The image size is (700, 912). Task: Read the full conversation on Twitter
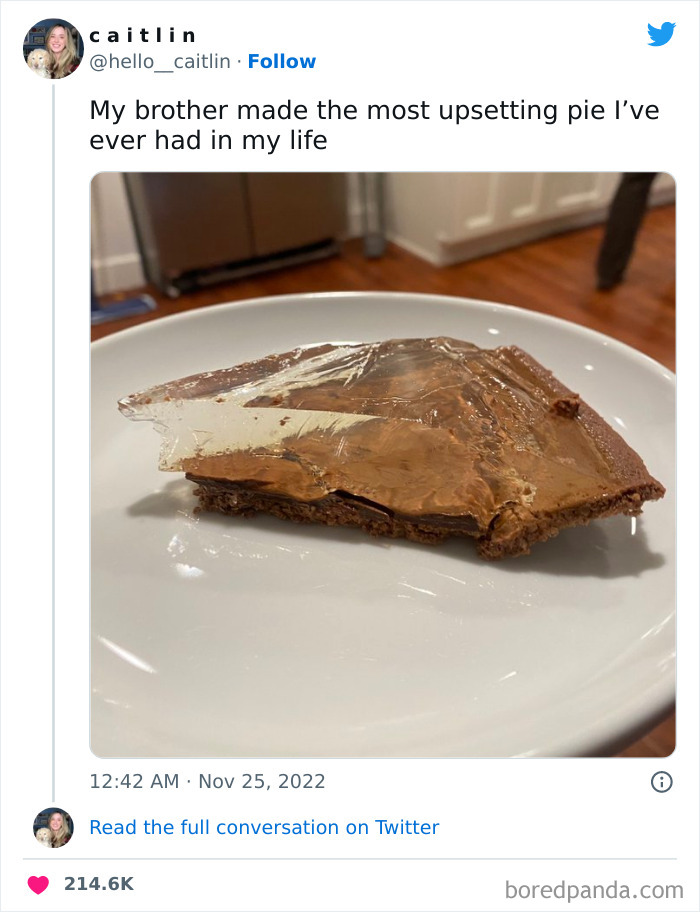(264, 827)
